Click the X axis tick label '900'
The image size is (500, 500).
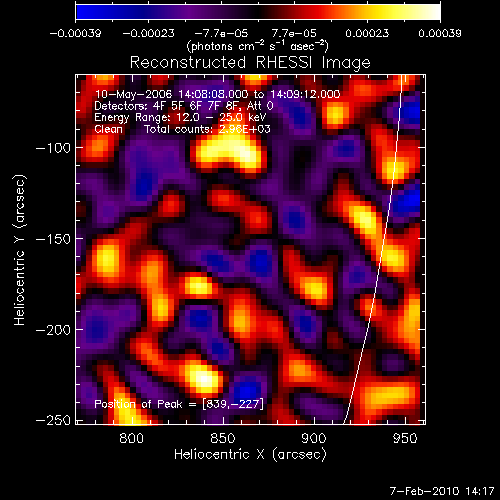[x=314, y=438]
